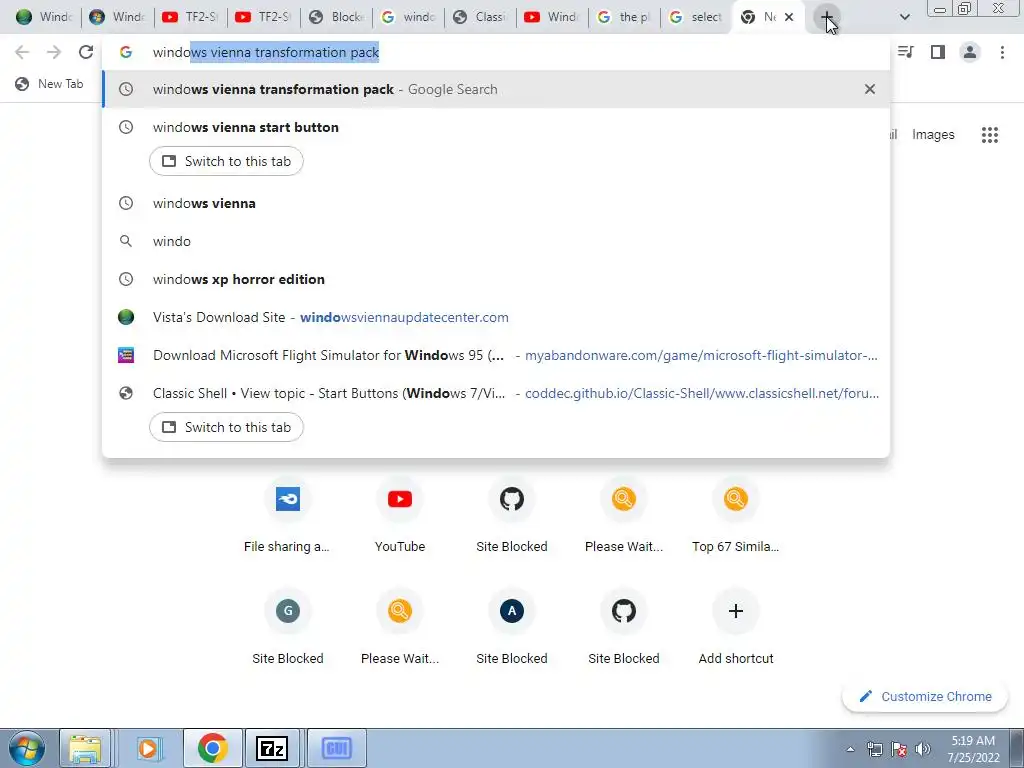Open the G Site Blocked shortcut
Viewport: 1024px width, 768px height.
pyautogui.click(x=287, y=629)
